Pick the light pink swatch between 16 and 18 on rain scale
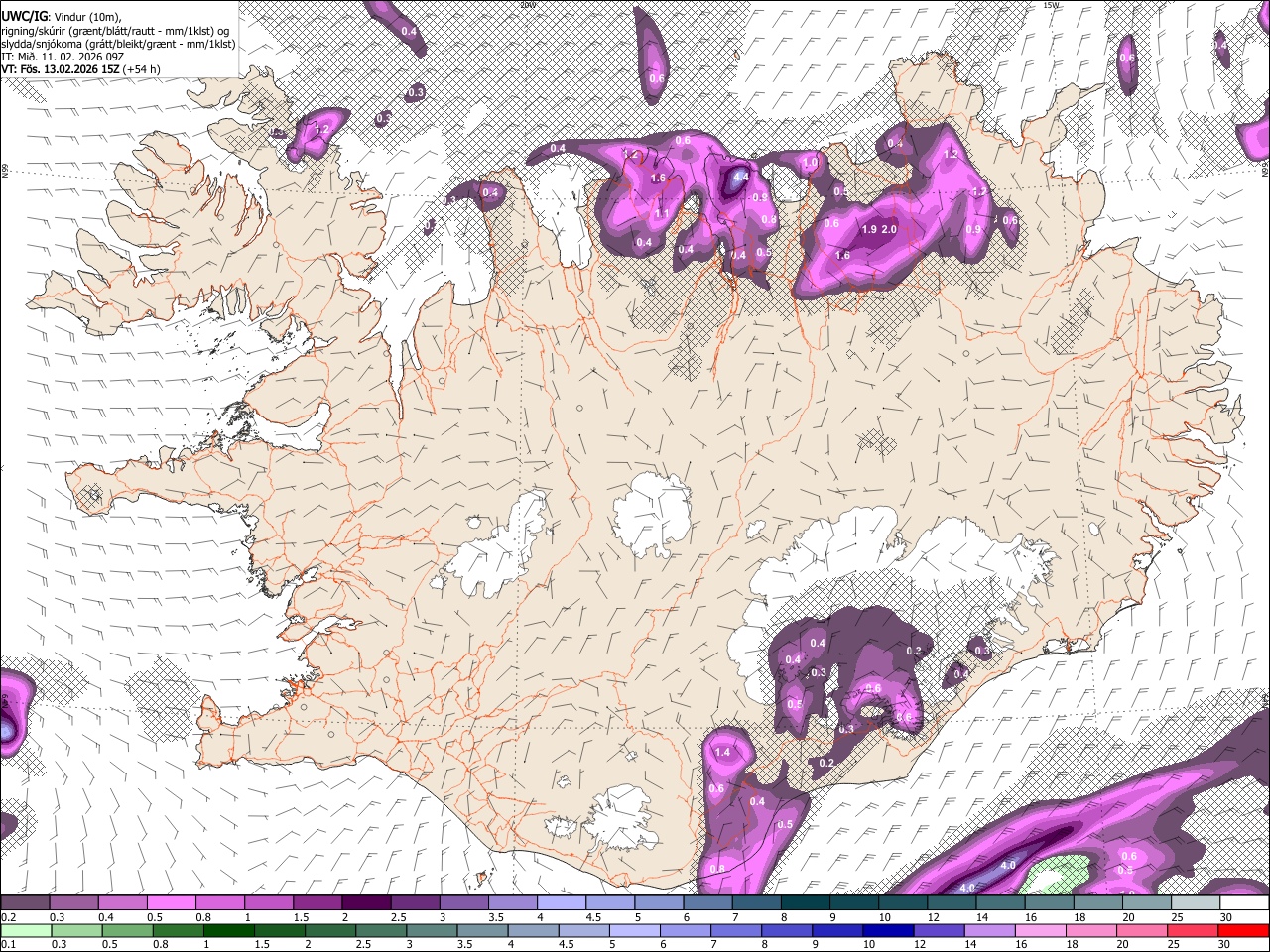The image size is (1270, 952). coord(1041,929)
